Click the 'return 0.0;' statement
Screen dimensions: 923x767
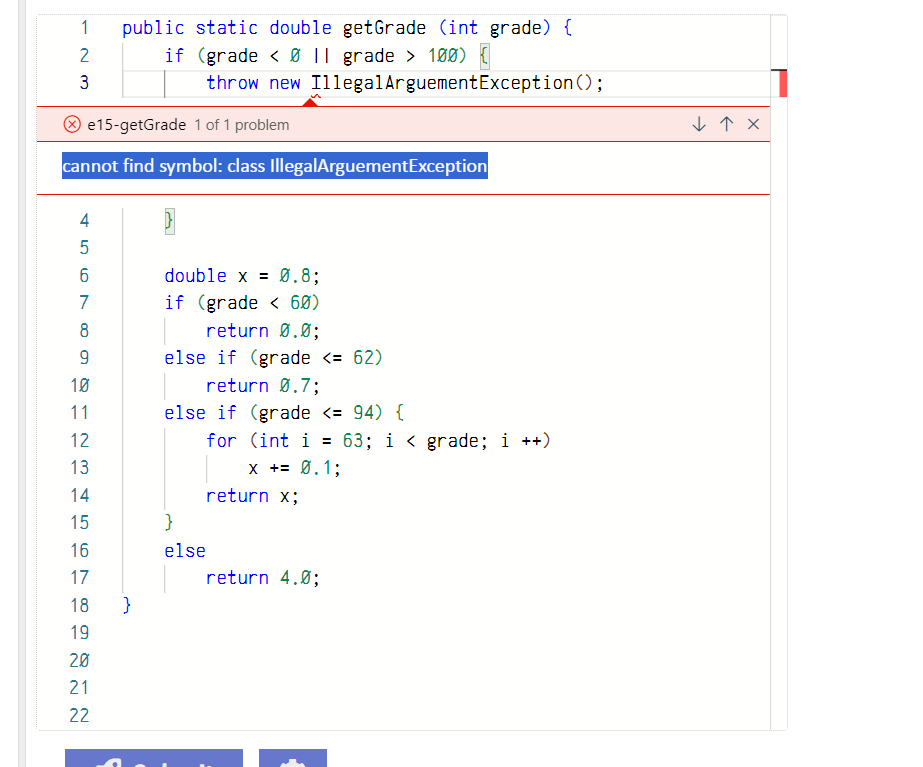263,330
